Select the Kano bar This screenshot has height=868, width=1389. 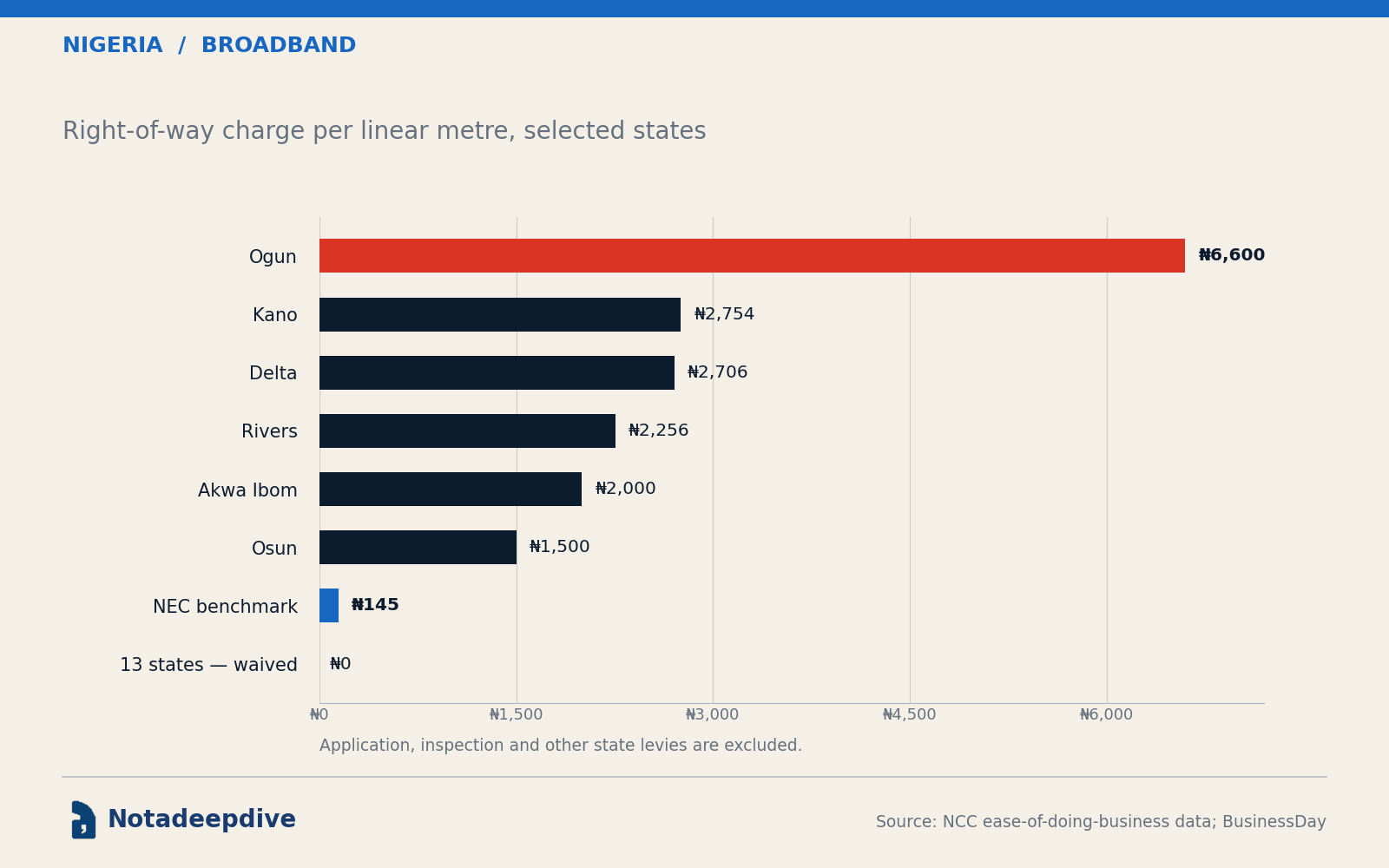(x=500, y=314)
